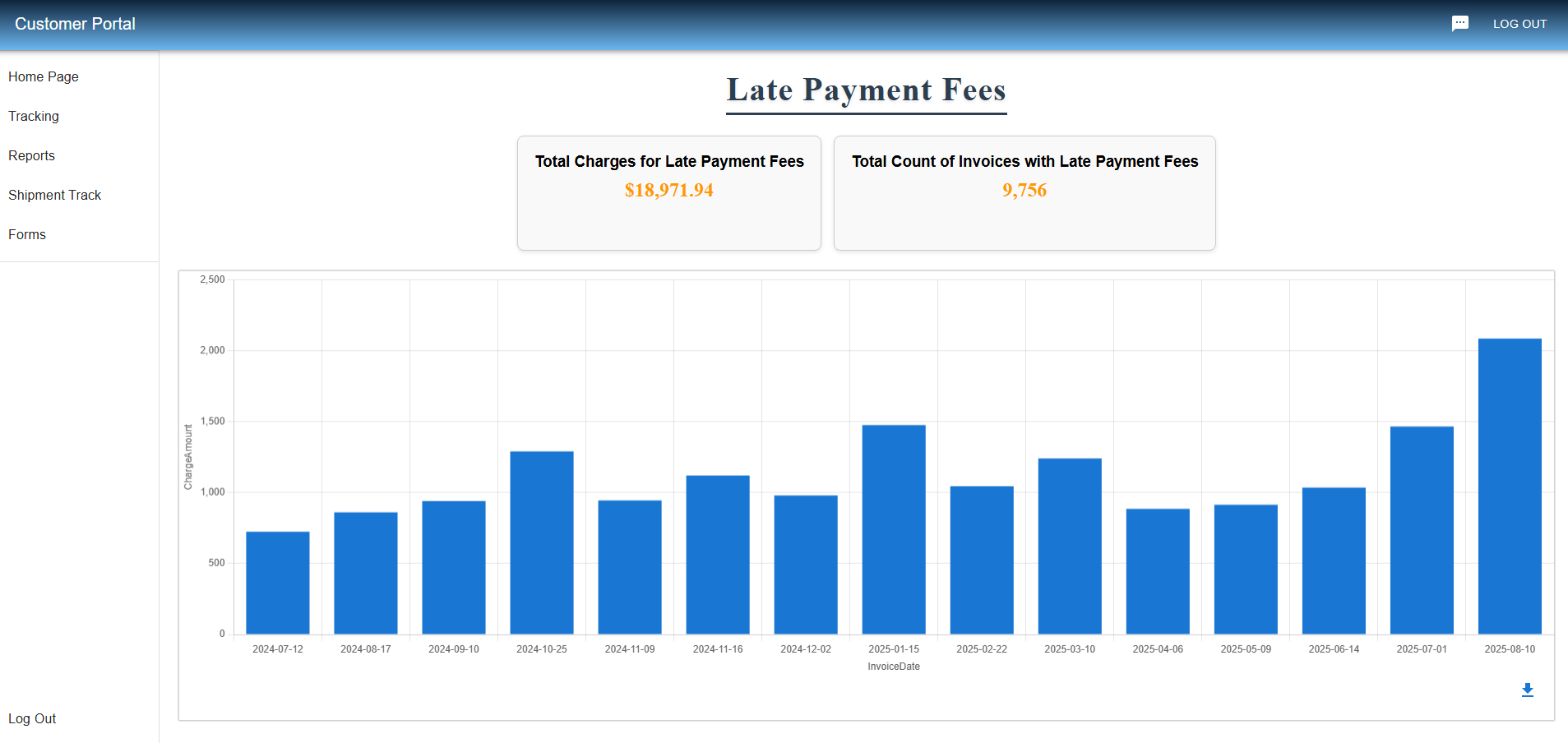Click the 2024-11-16 bar in chart
The width and height of the screenshot is (1568, 743).
coord(718,555)
